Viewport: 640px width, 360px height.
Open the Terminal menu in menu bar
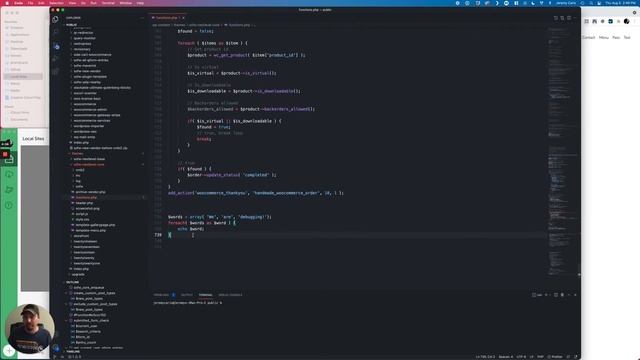coord(108,3)
